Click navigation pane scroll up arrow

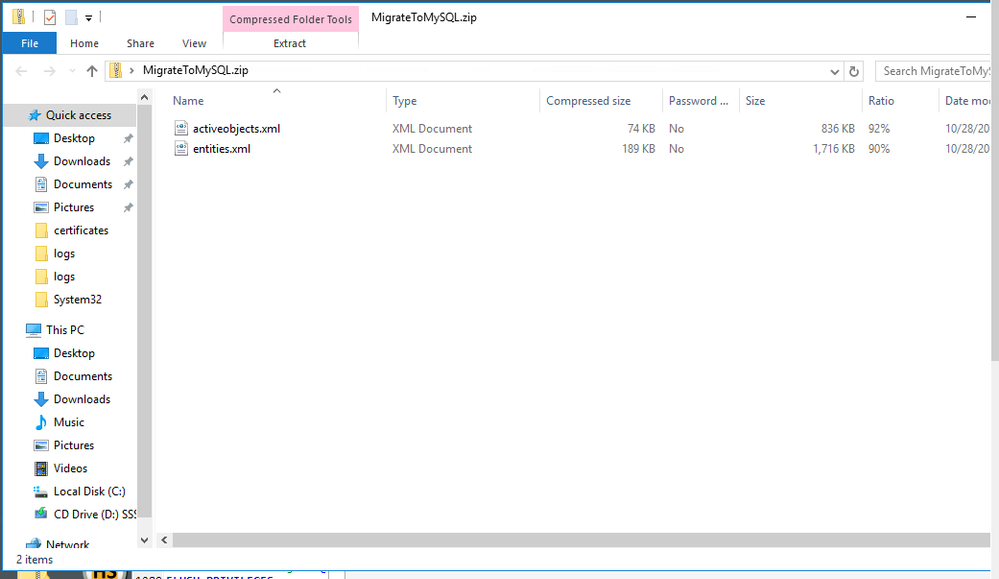[145, 97]
